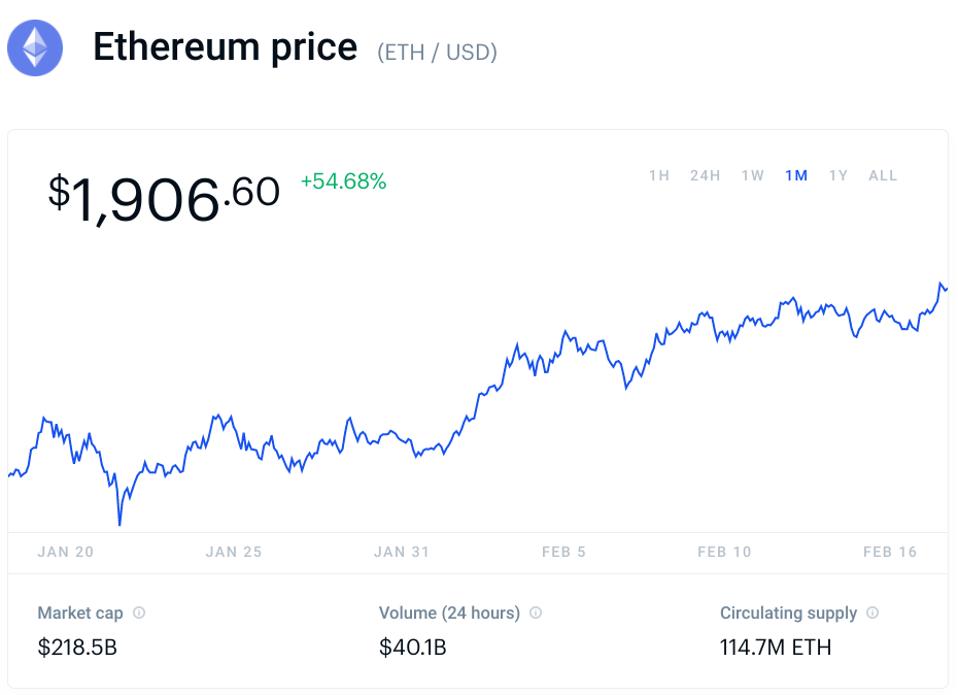Show the 1W price chart
The image size is (958, 695).
tap(753, 176)
